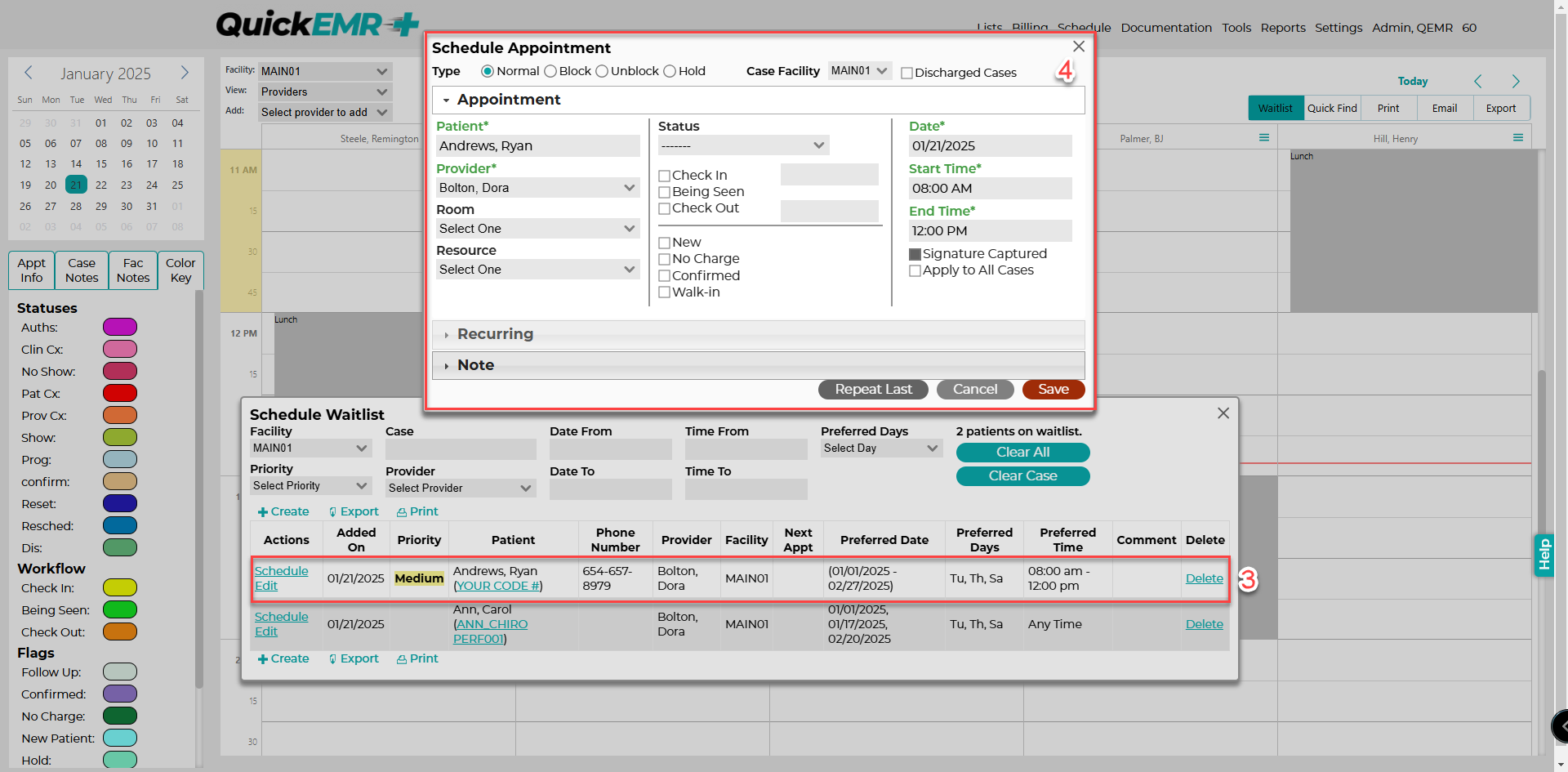This screenshot has height=772, width=1568.
Task: Check the Check Out box
Action: tap(664, 208)
